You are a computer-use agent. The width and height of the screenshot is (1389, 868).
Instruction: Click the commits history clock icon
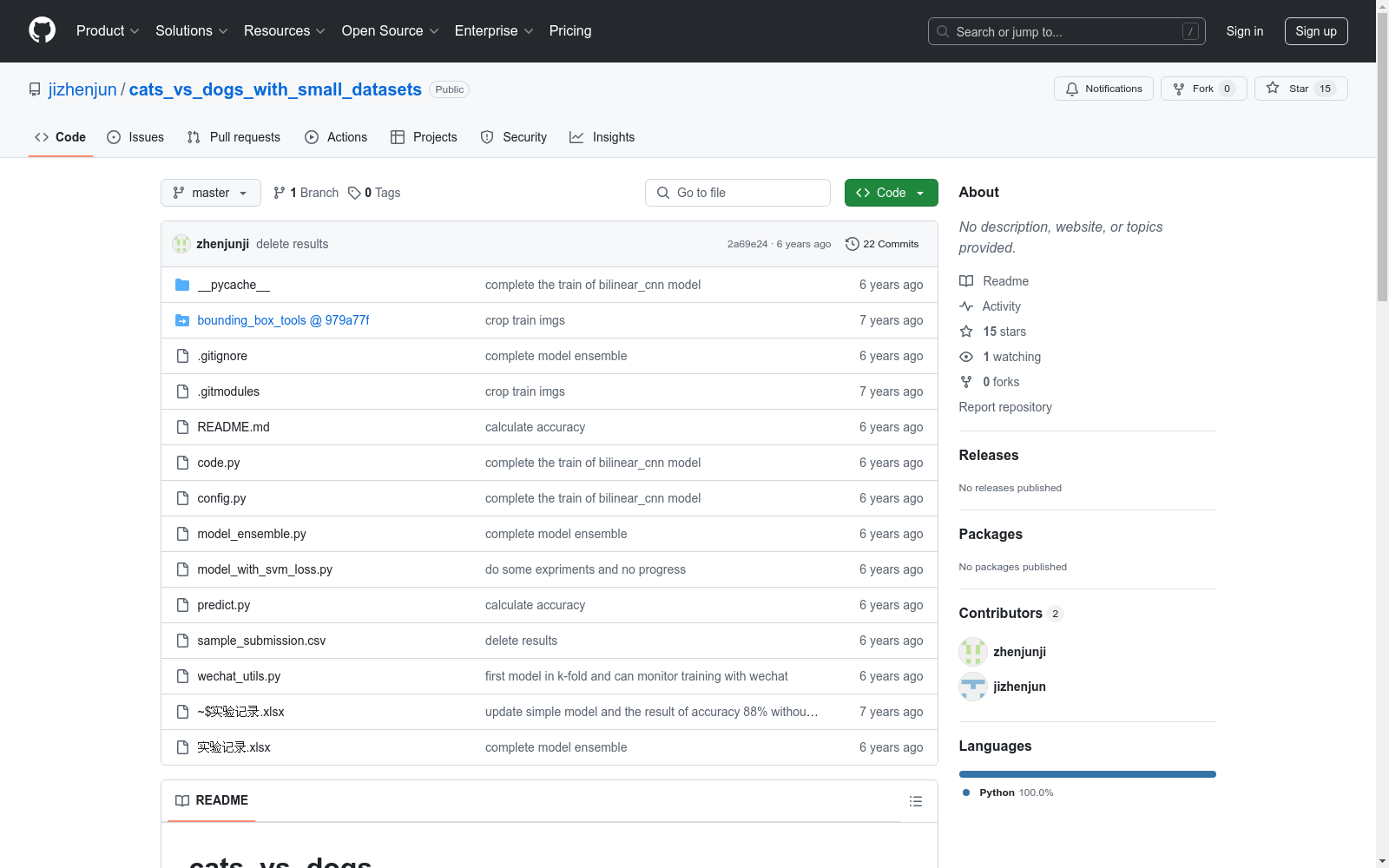pos(852,244)
